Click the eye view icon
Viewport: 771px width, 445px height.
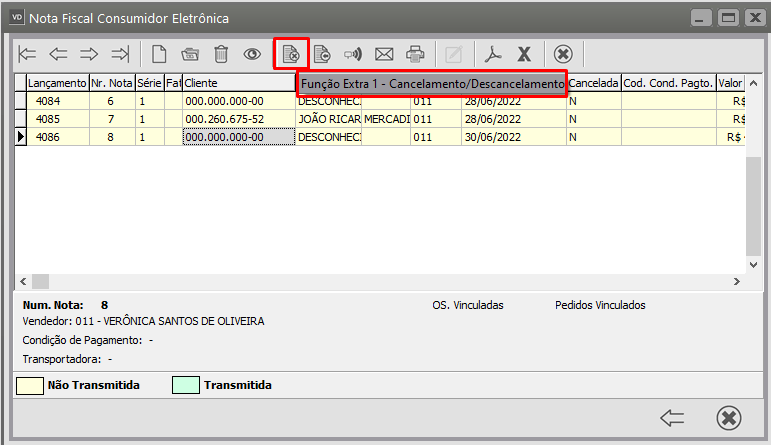point(252,54)
